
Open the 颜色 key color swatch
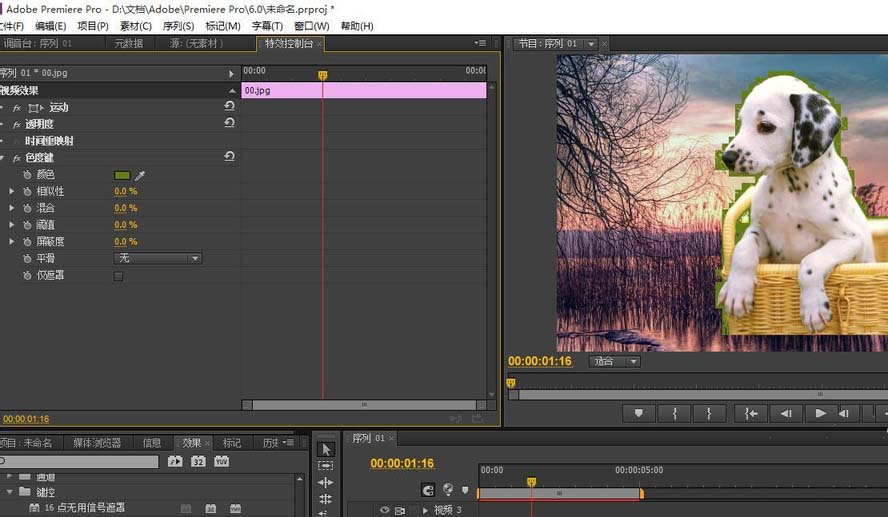[x=122, y=175]
